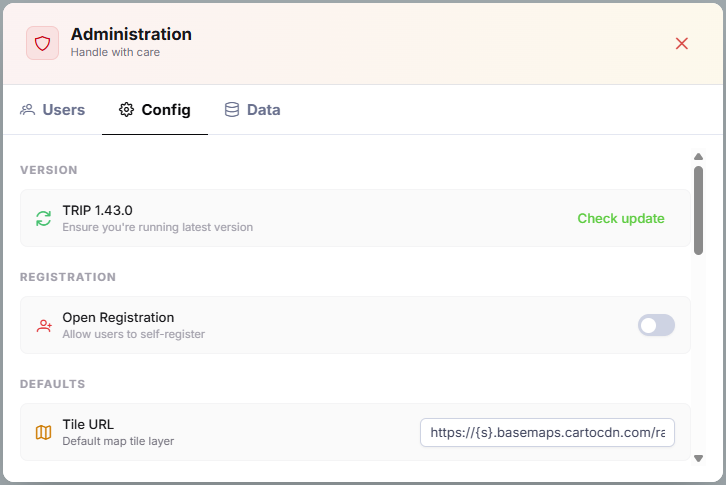Switch to the Users tab
The width and height of the screenshot is (726, 485).
(x=63, y=110)
